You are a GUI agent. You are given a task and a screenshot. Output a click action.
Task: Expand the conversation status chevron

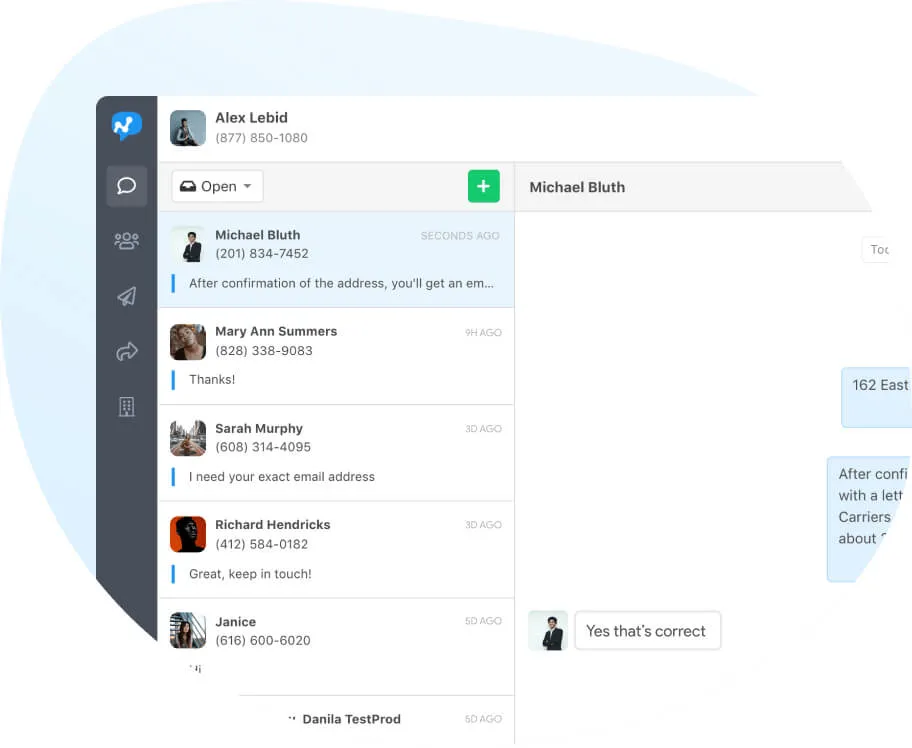tap(247, 186)
